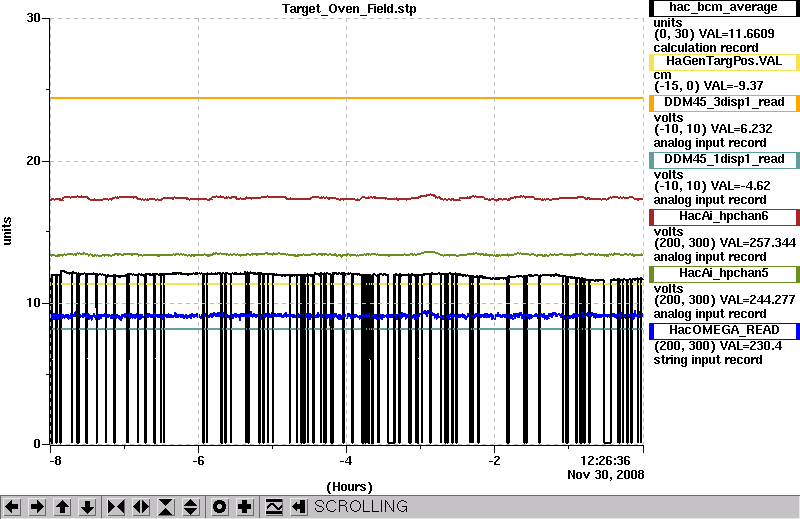The image size is (800, 519).
Task: Click the pan right arrow button
Action: 37,507
